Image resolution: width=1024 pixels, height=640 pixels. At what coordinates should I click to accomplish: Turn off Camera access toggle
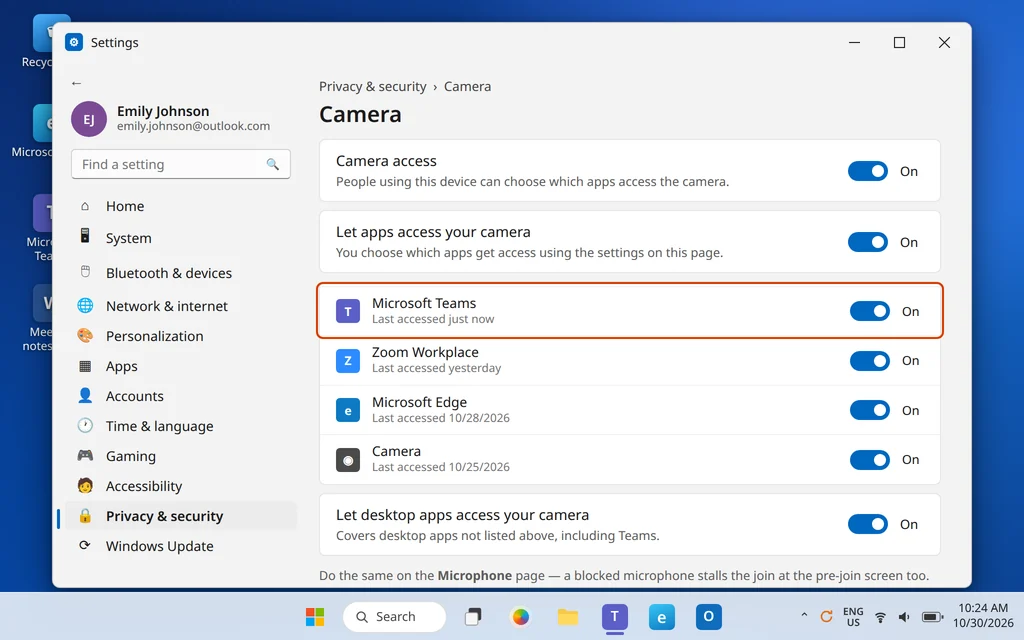(x=868, y=171)
